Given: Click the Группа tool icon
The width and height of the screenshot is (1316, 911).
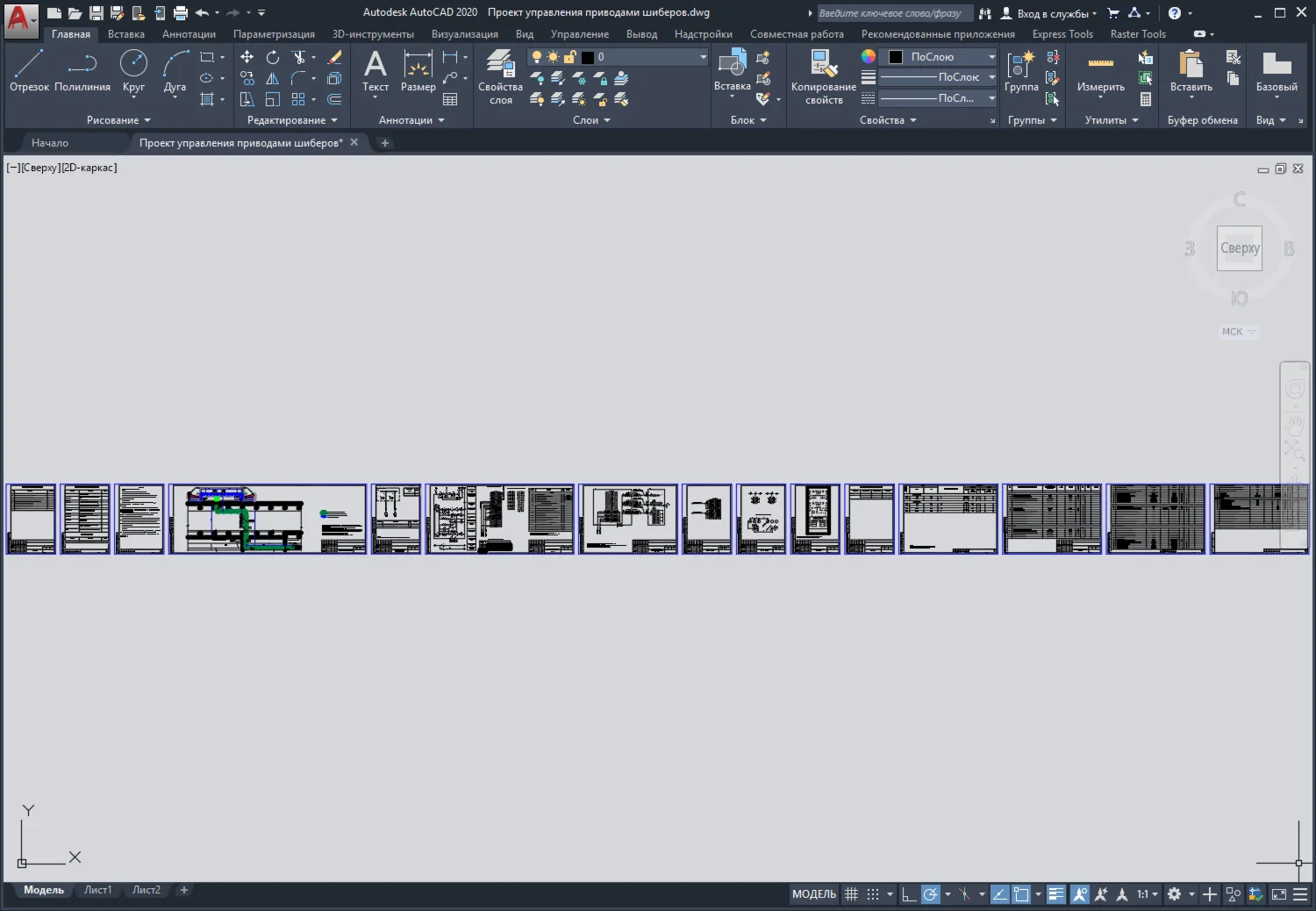Looking at the screenshot, I should coord(1021,71).
